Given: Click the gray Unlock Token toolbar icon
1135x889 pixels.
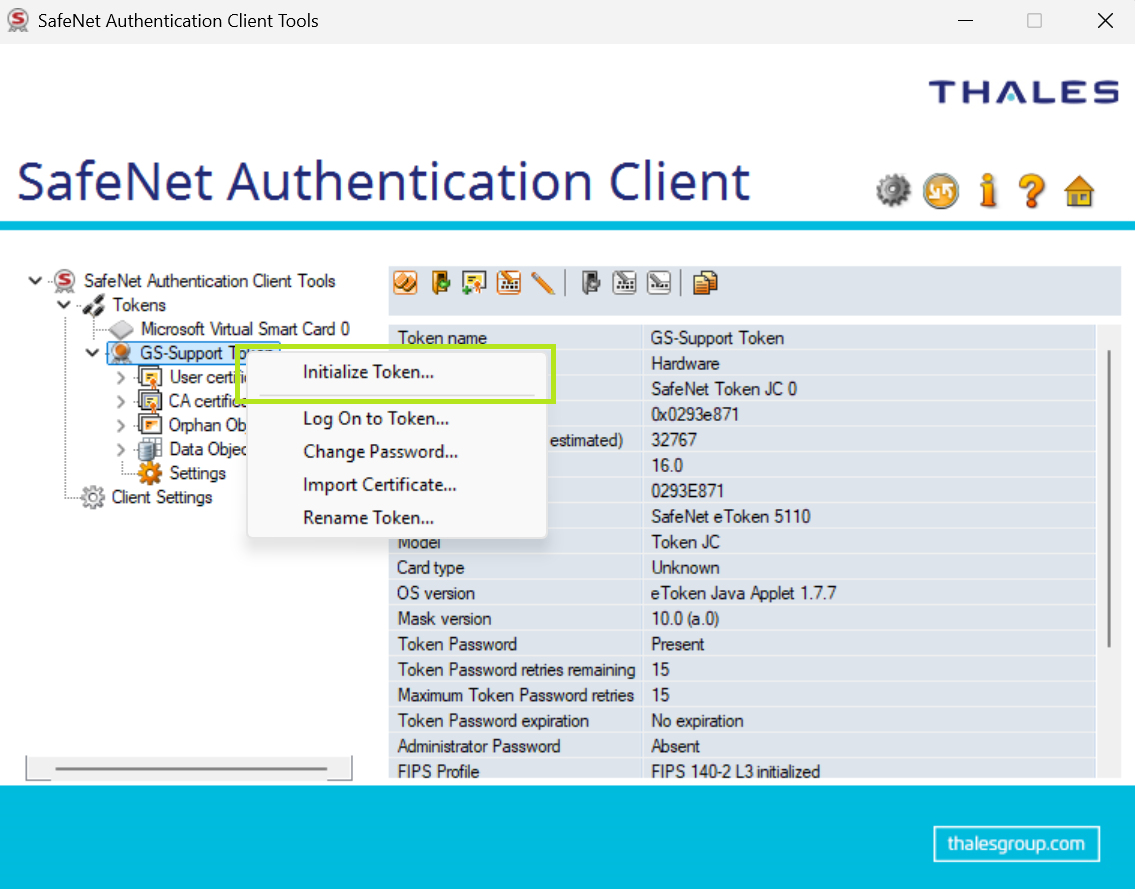Looking at the screenshot, I should pos(659,282).
